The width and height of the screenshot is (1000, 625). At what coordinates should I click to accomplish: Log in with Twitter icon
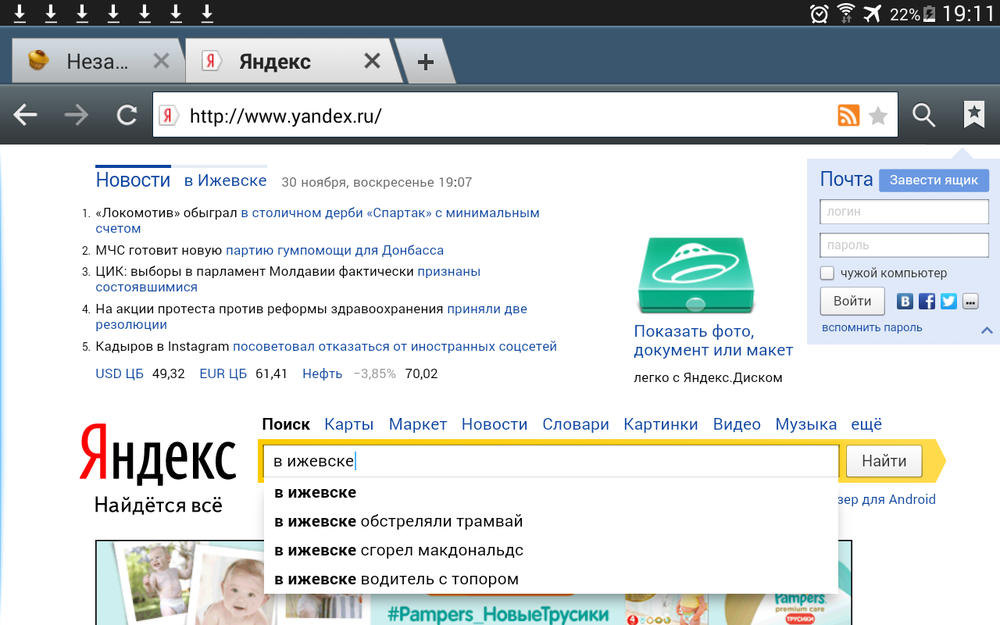pos(948,301)
